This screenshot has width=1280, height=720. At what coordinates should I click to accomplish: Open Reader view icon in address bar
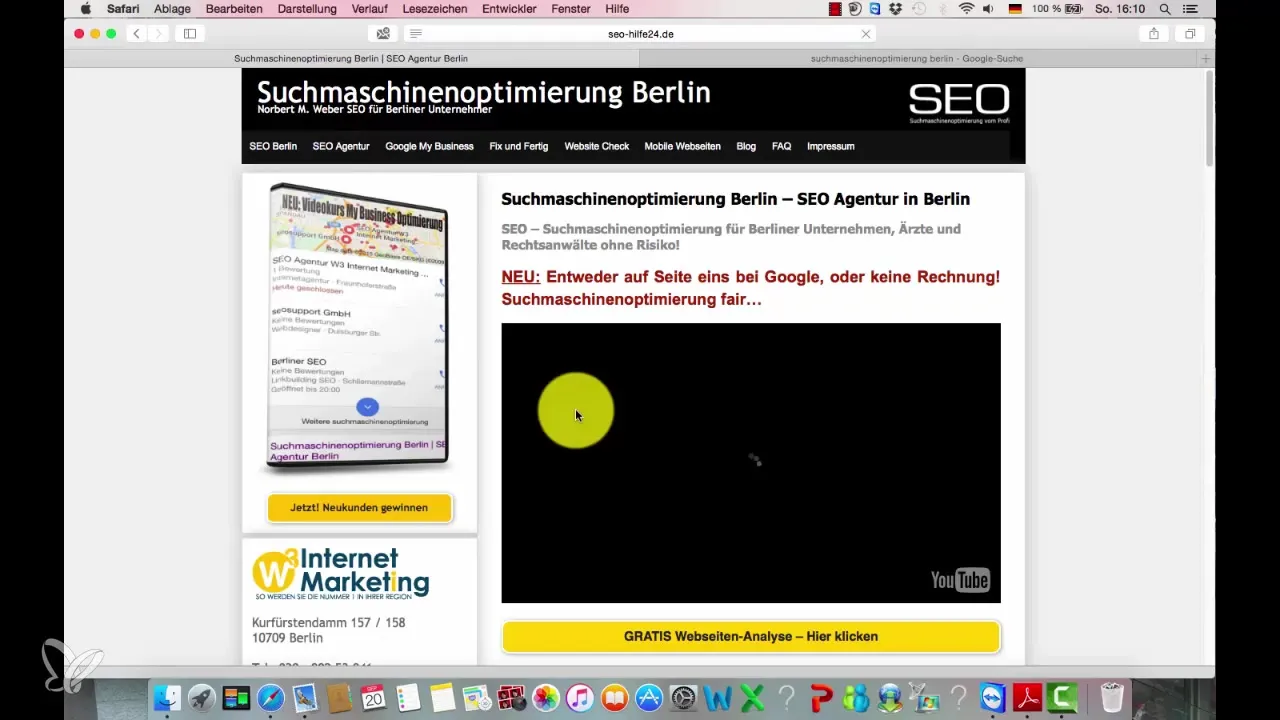click(416, 33)
